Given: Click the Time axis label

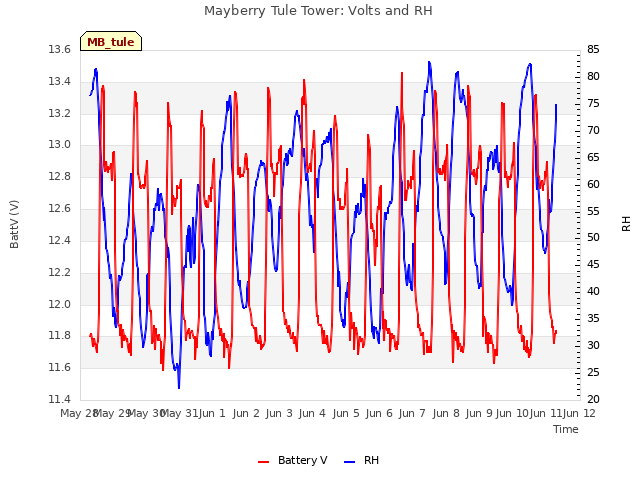Looking at the screenshot, I should (x=566, y=429).
